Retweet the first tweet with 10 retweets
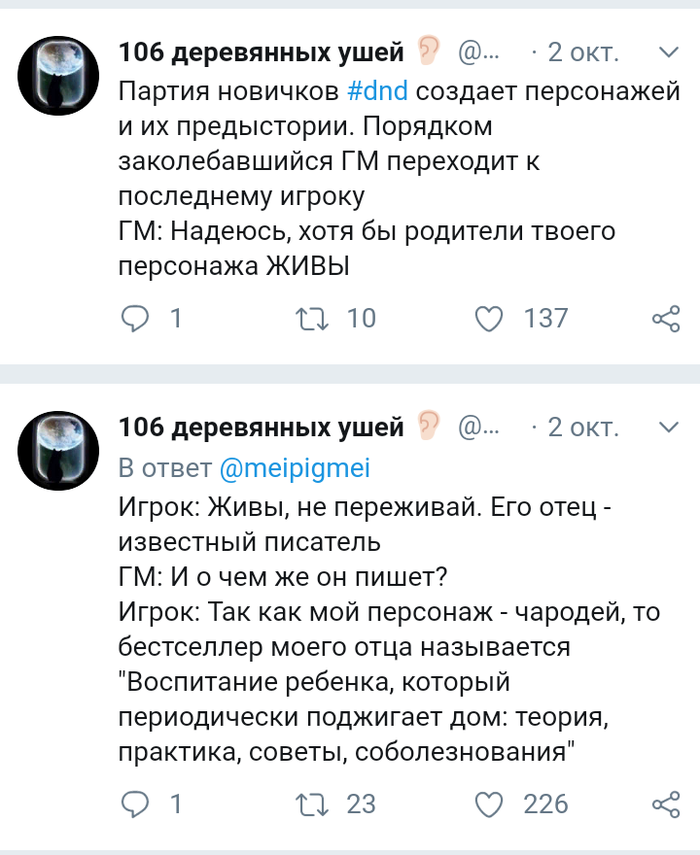The height and width of the screenshot is (855, 700). (302, 318)
